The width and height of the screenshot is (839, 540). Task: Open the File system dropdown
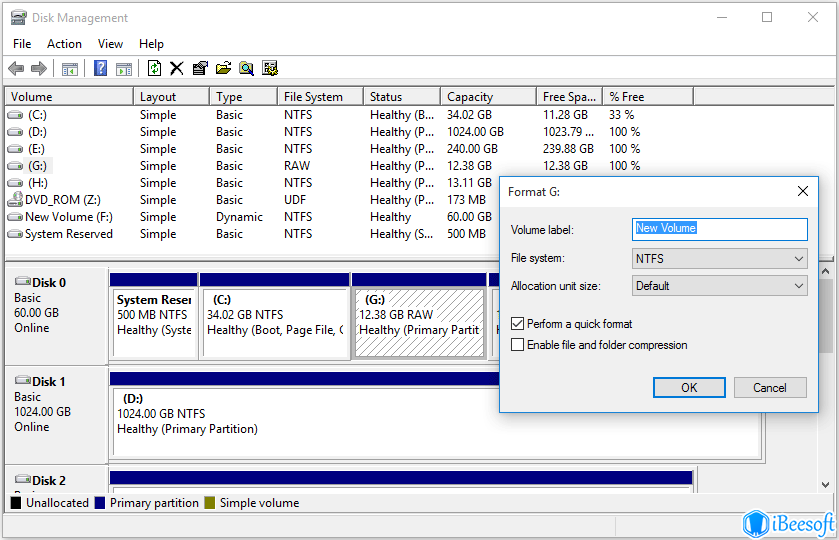pos(719,259)
